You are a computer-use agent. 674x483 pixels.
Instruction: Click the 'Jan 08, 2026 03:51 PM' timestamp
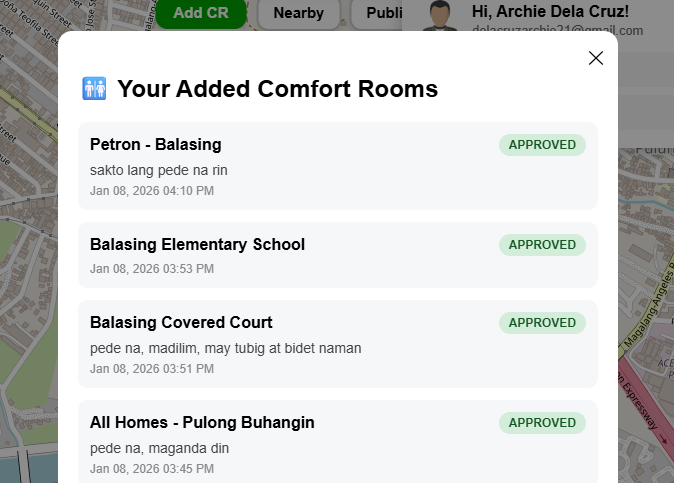click(x=152, y=369)
